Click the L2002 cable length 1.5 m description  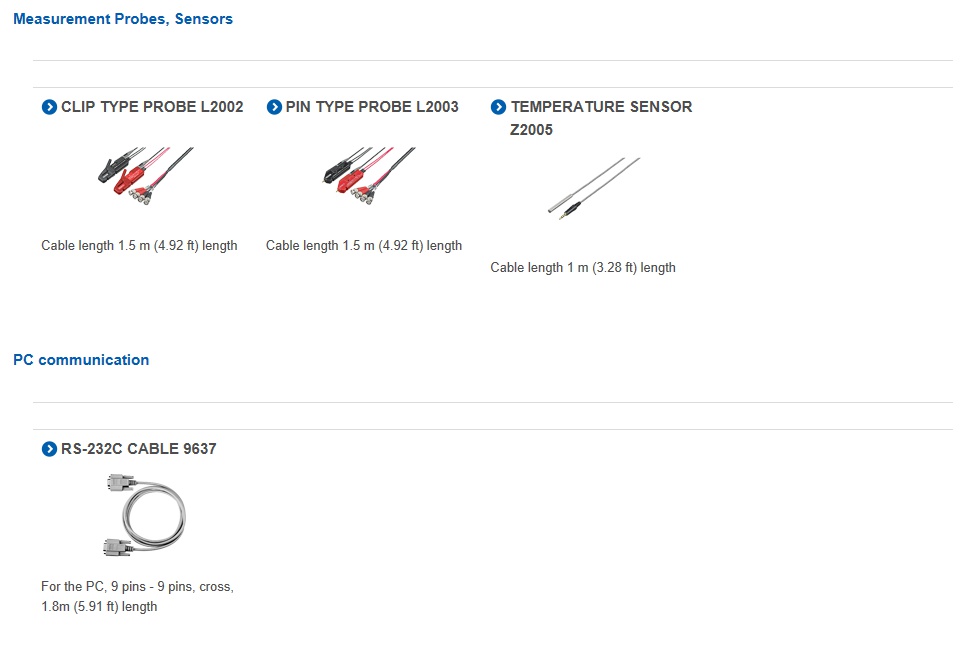click(139, 246)
